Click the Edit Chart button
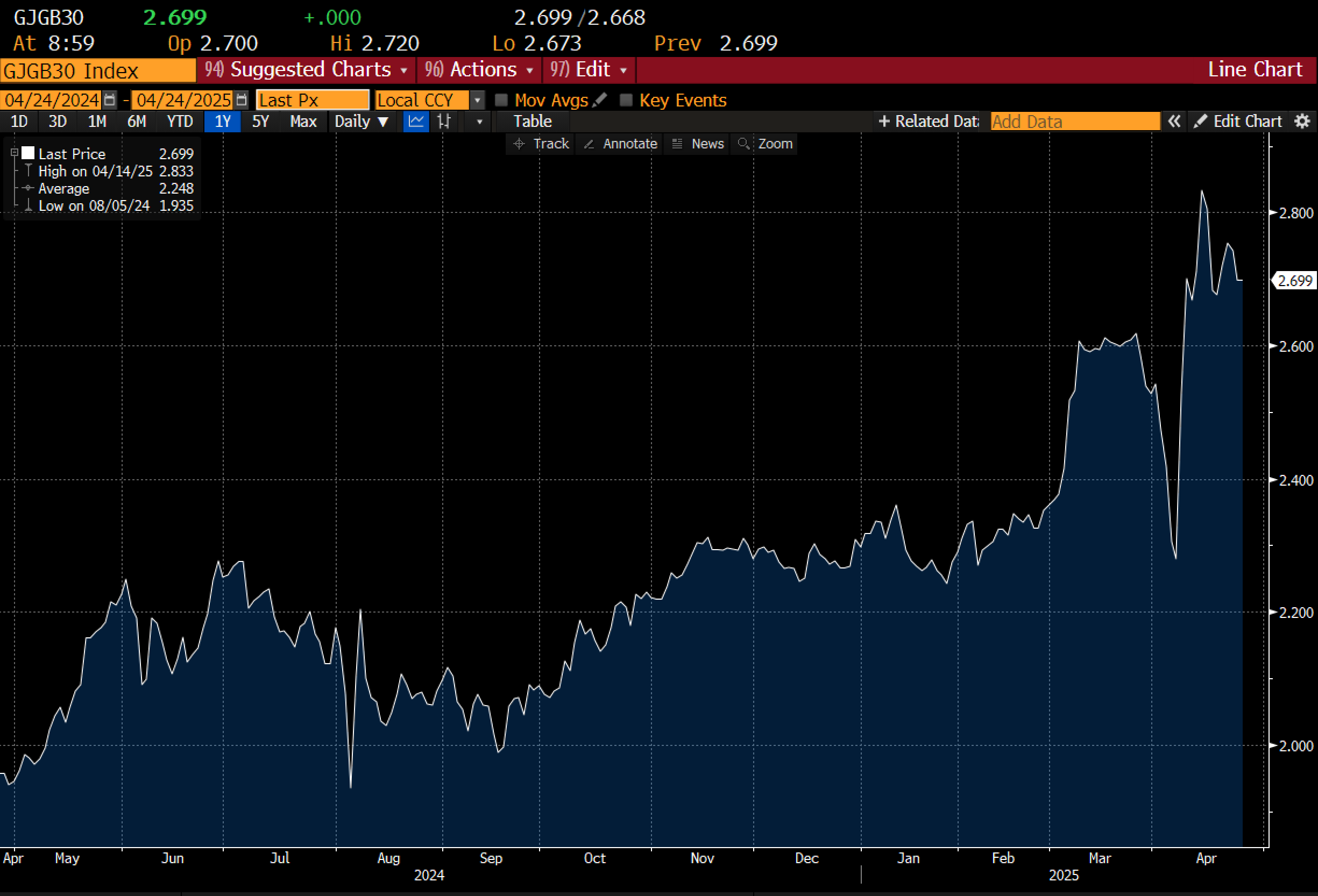Image resolution: width=1318 pixels, height=896 pixels. pyautogui.click(x=1237, y=122)
